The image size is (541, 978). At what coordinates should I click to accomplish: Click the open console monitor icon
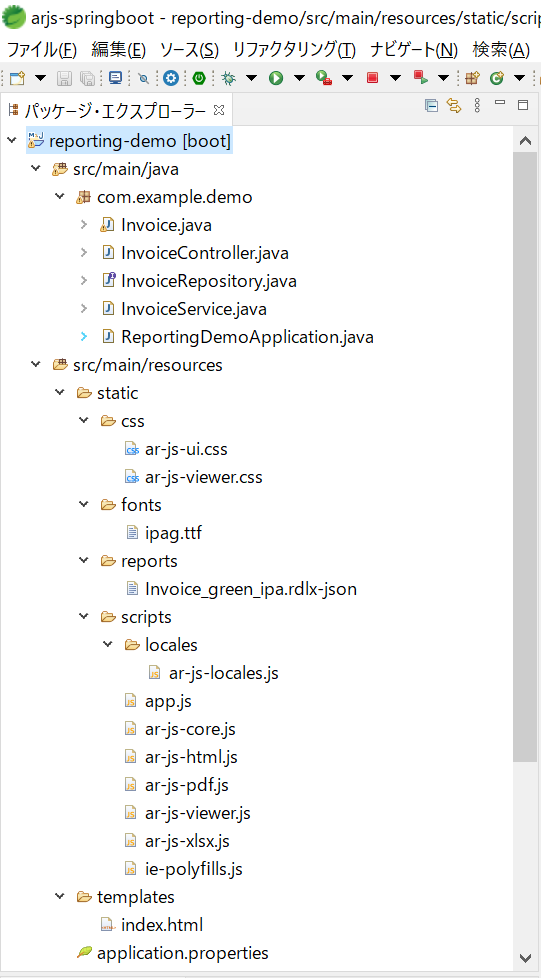coord(115,78)
